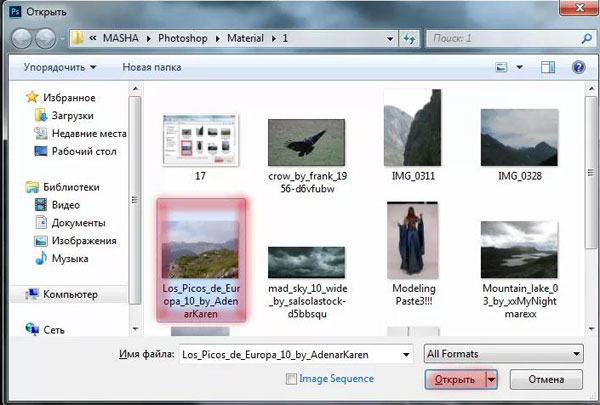600x405 pixels.
Task: Open the All Formats dropdown
Action: point(504,354)
